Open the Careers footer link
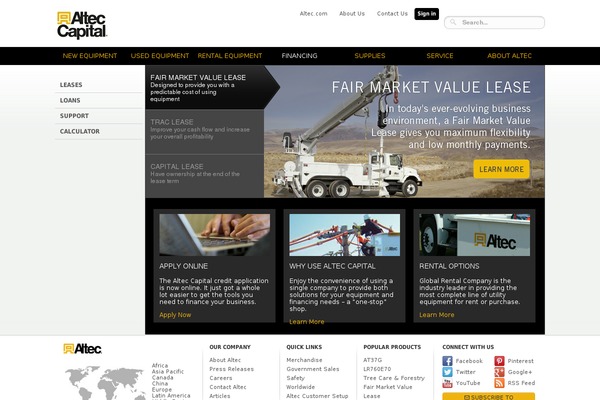This screenshot has height=400, width=600. coord(221,378)
